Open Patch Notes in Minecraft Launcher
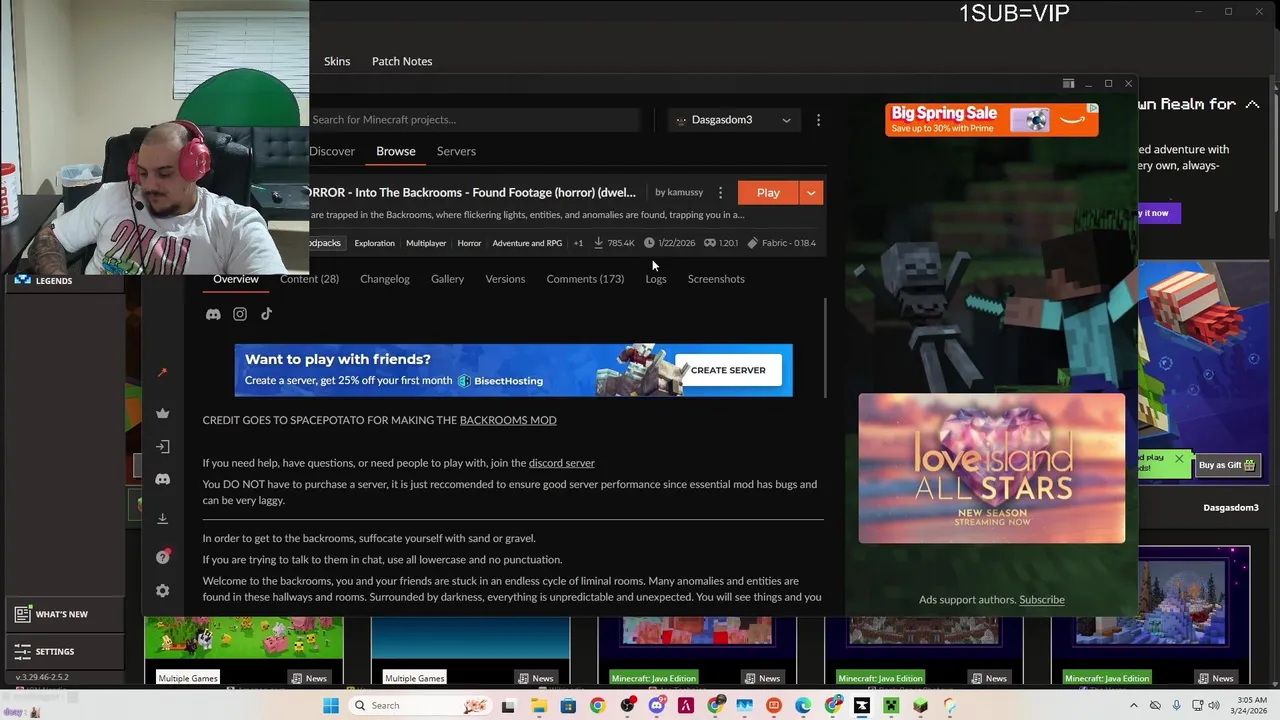The width and height of the screenshot is (1280, 720). tap(402, 61)
